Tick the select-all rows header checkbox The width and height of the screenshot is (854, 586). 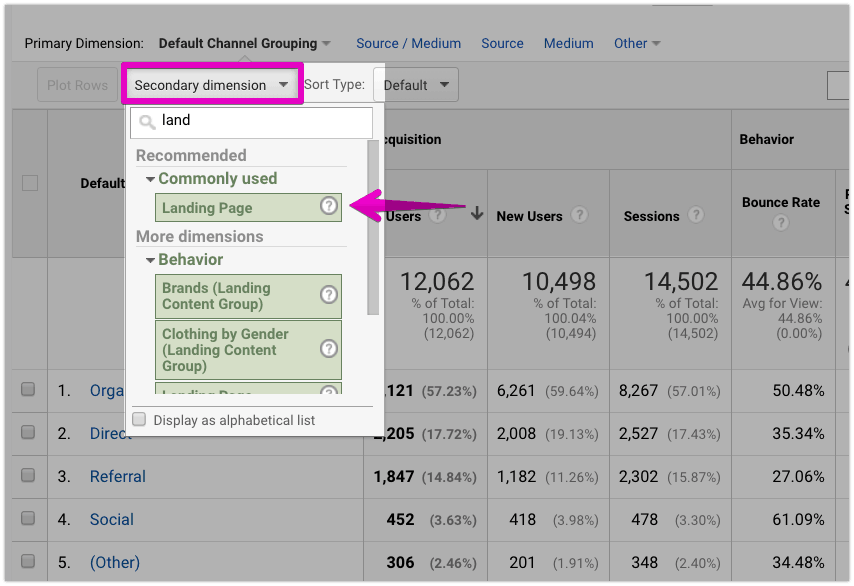30,183
